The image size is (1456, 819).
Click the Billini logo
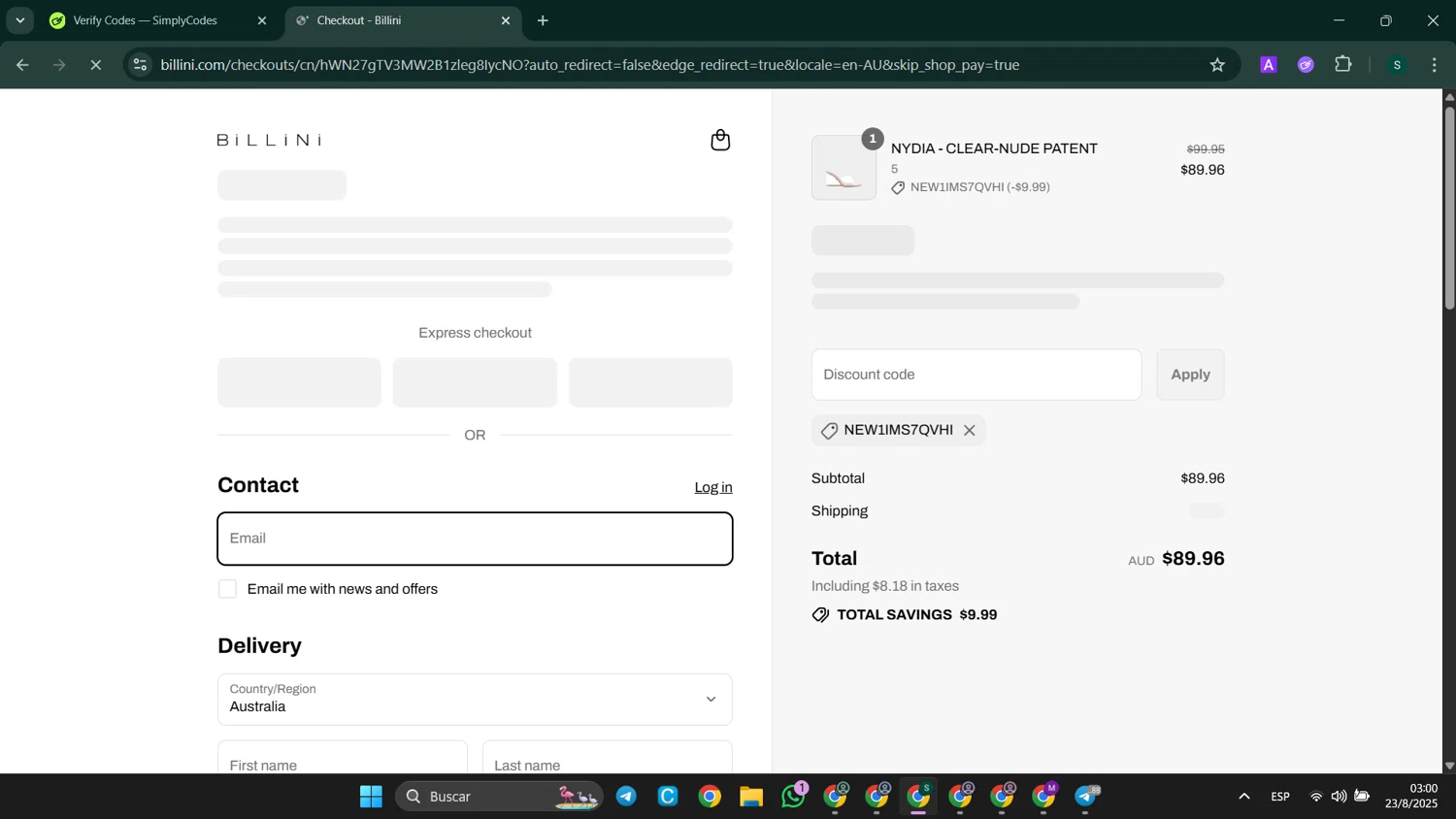(x=269, y=140)
